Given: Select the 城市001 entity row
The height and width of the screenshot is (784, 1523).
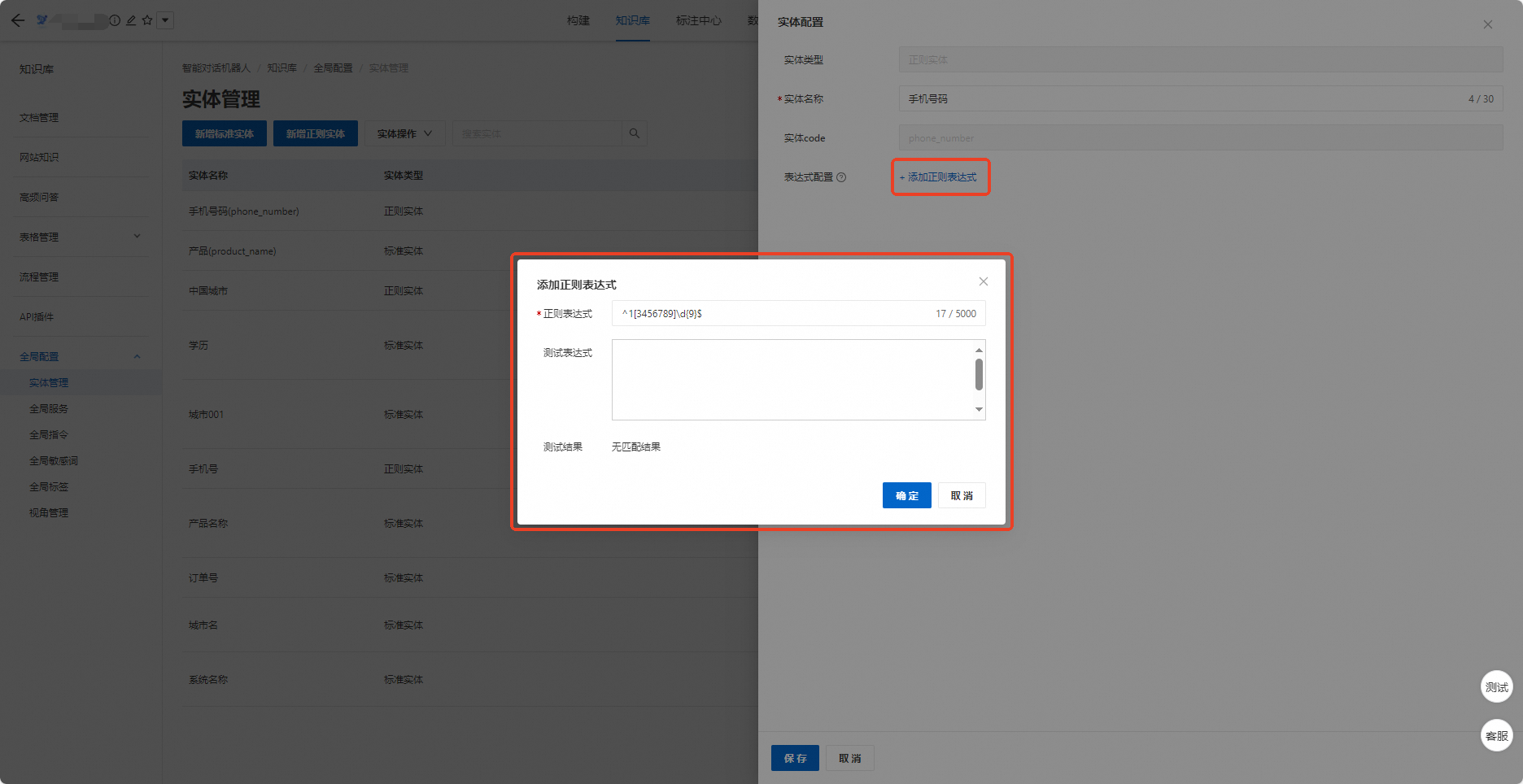Looking at the screenshot, I should pos(470,414).
